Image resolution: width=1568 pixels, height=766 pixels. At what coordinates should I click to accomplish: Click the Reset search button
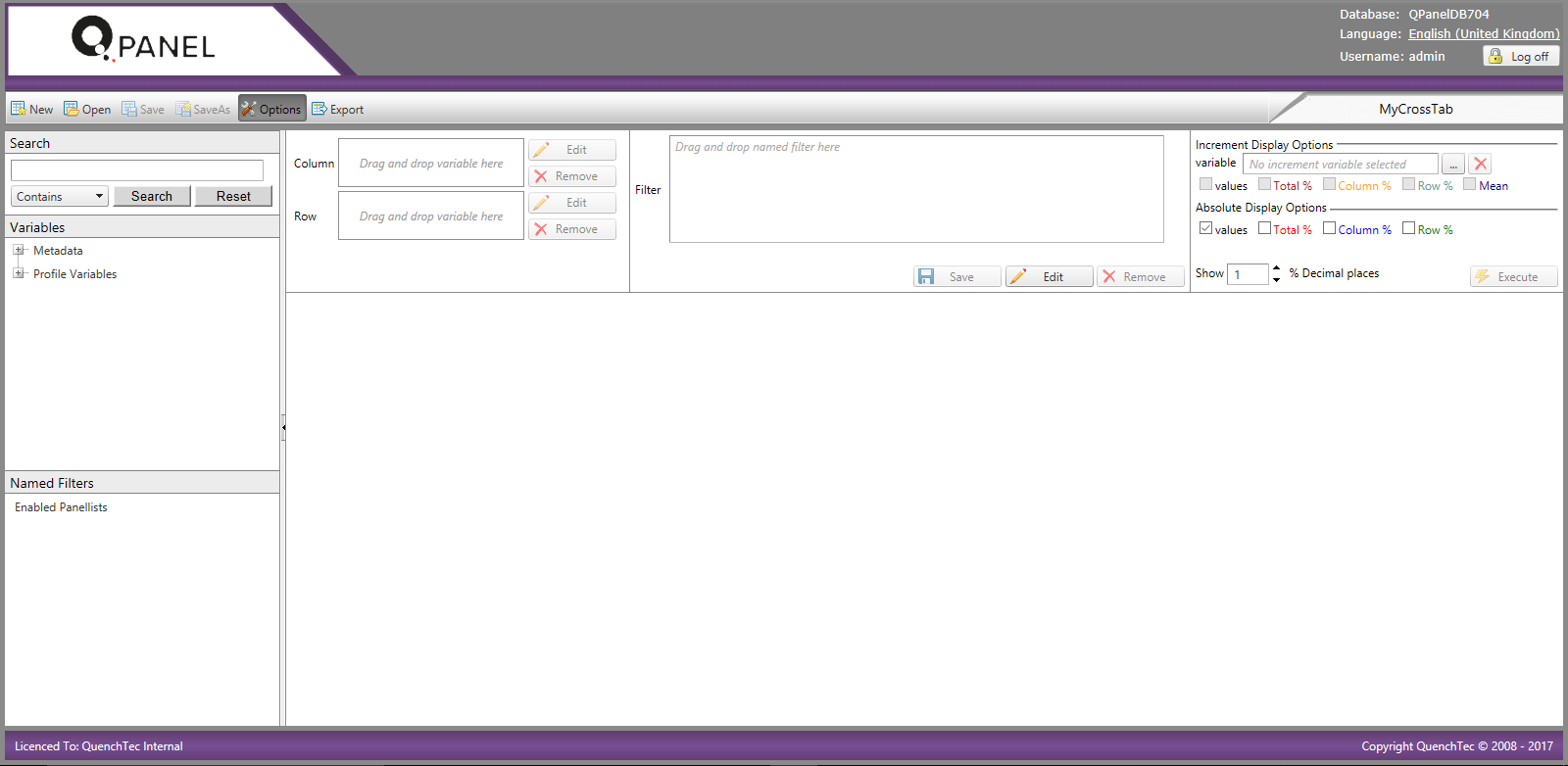[233, 196]
